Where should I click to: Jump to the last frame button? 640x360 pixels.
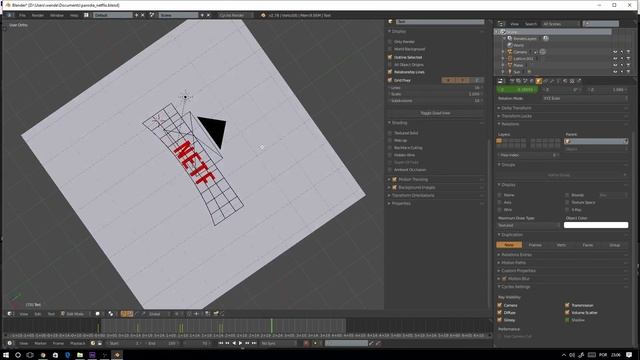click(254, 343)
